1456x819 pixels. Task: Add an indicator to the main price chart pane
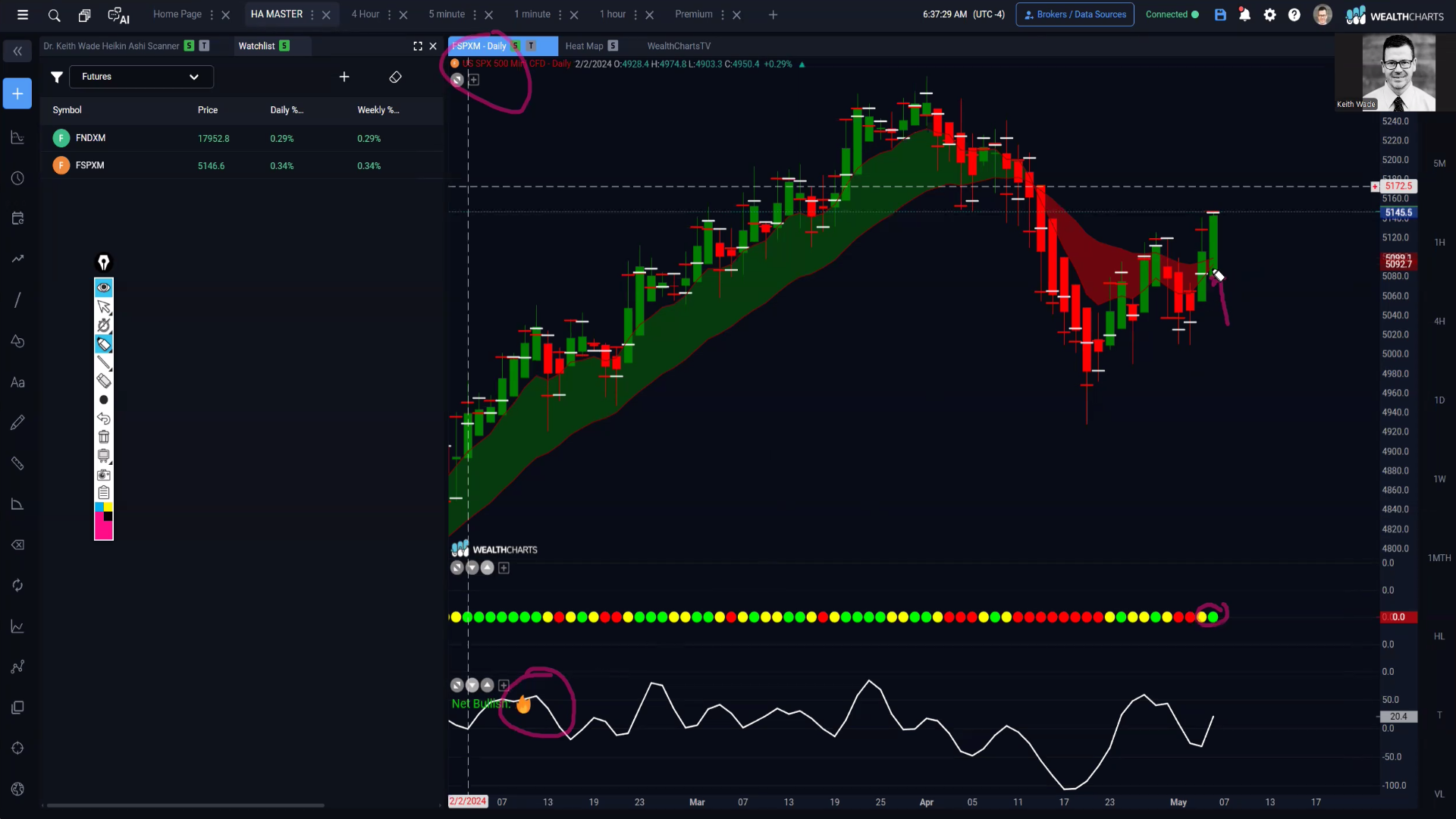click(474, 80)
